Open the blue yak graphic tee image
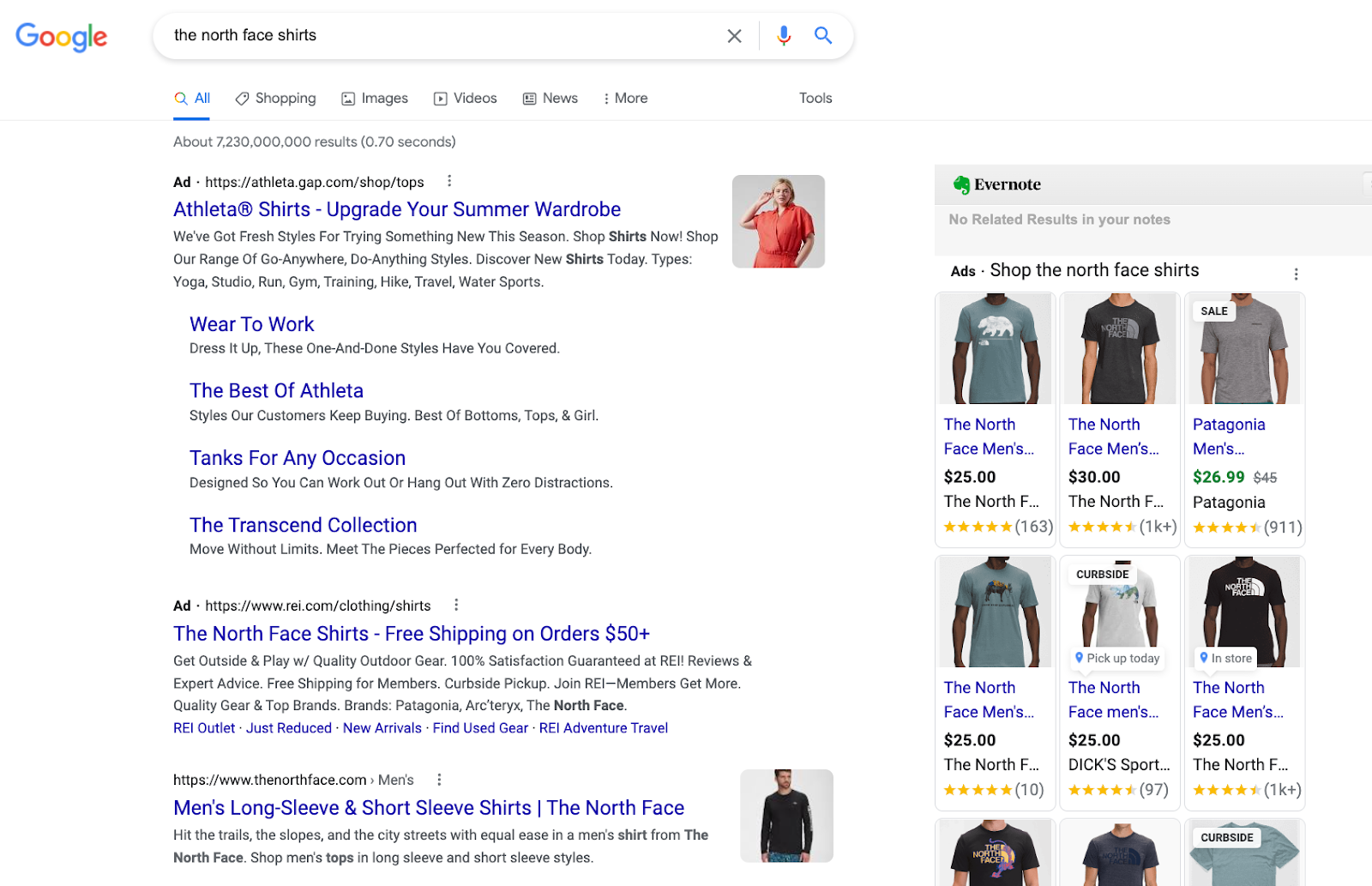The height and width of the screenshot is (886, 1372). [996, 612]
